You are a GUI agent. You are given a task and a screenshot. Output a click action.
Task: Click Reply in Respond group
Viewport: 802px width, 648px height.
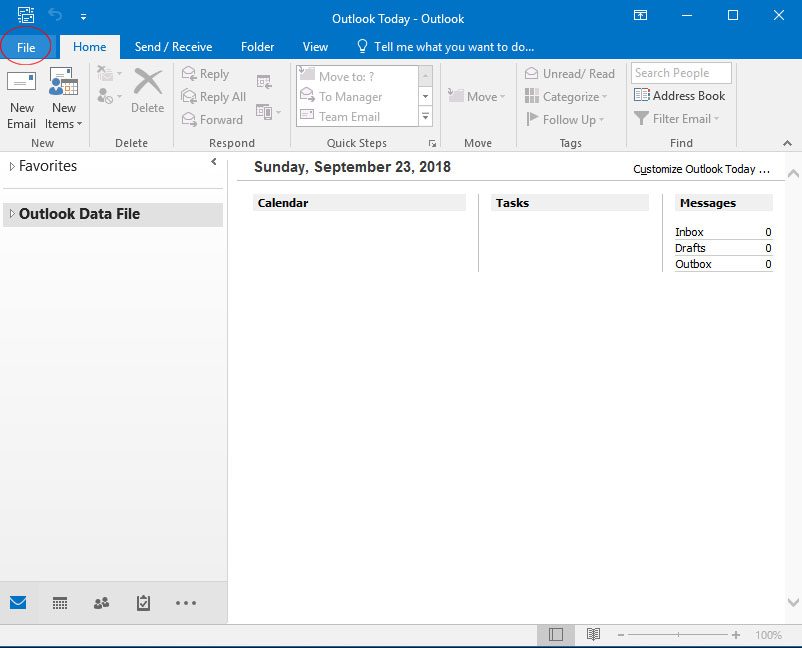206,74
